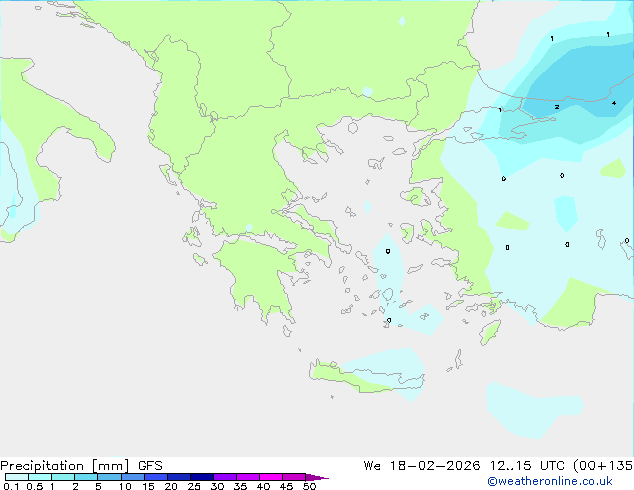Open the weatheronline.co.uk copyright link
Image resolution: width=634 pixels, height=490 pixels.
click(550, 481)
